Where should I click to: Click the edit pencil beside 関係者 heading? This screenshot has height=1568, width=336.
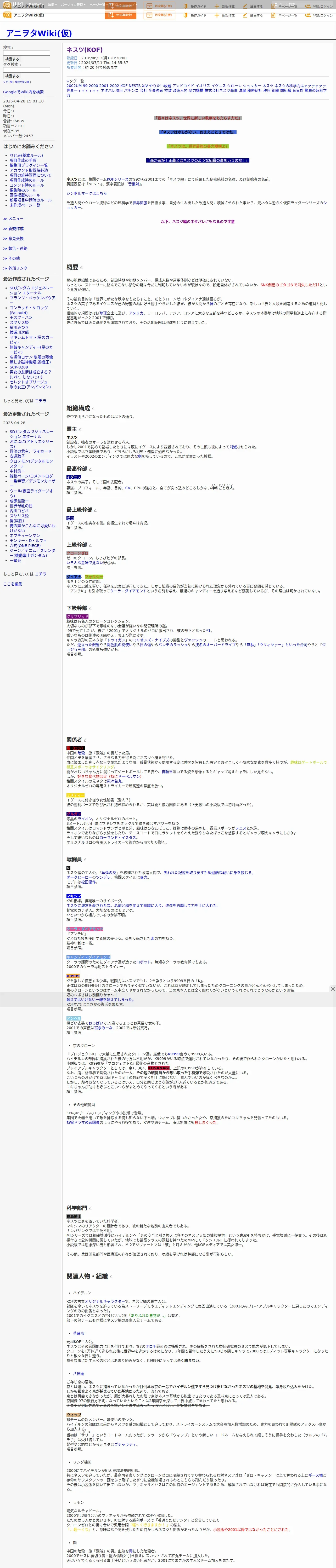tap(85, 740)
